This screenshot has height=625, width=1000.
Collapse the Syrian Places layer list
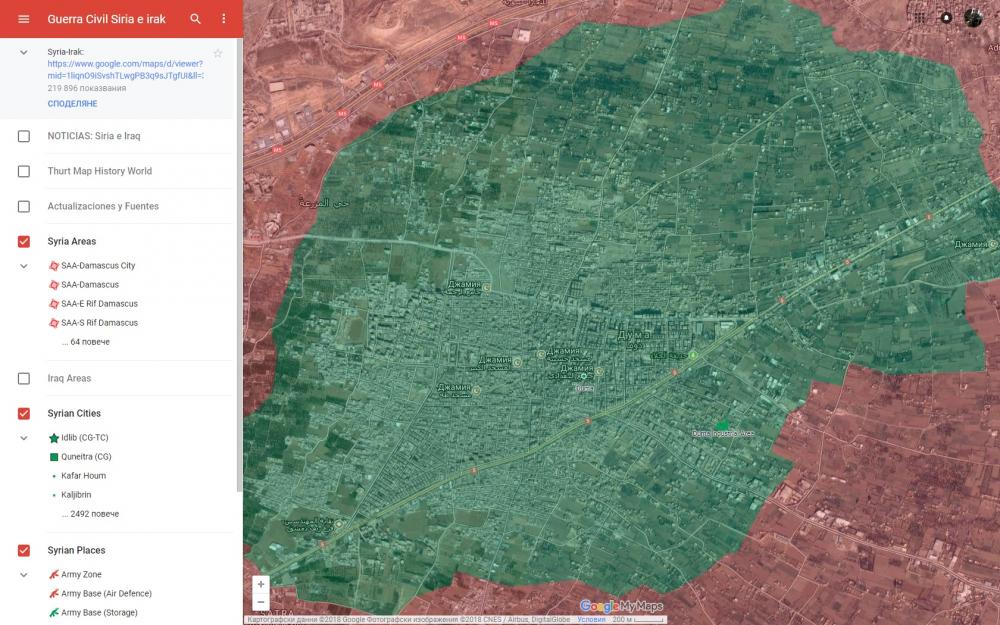point(24,575)
